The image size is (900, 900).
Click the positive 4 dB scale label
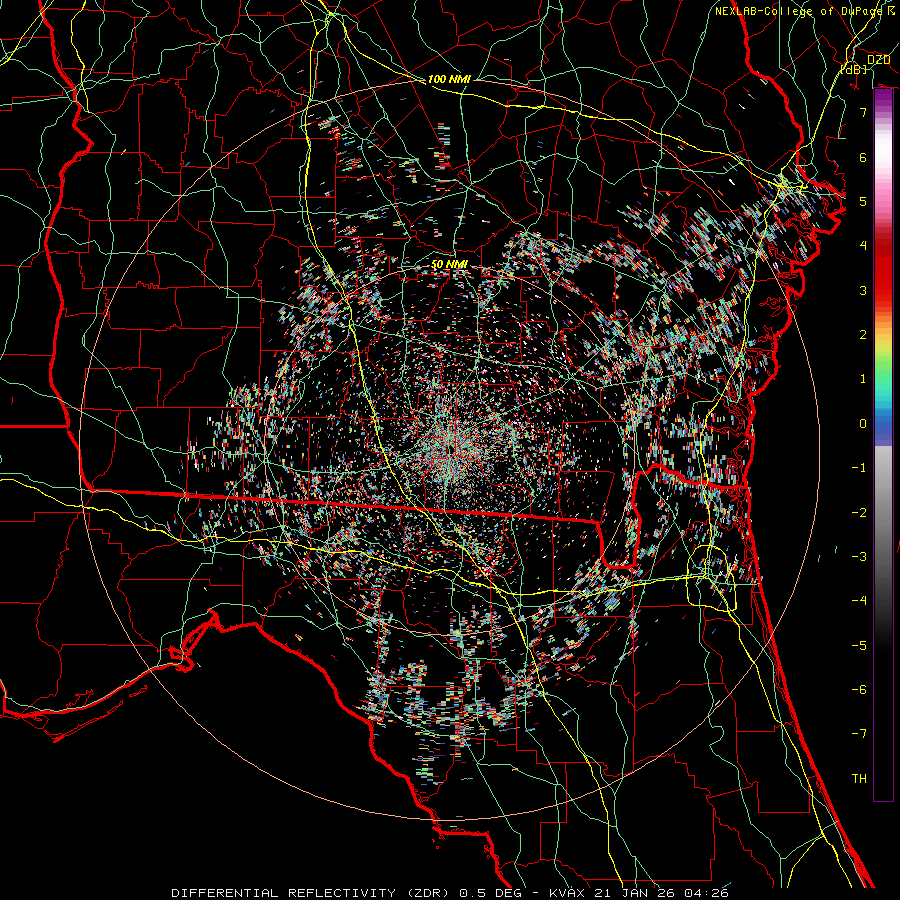point(863,246)
